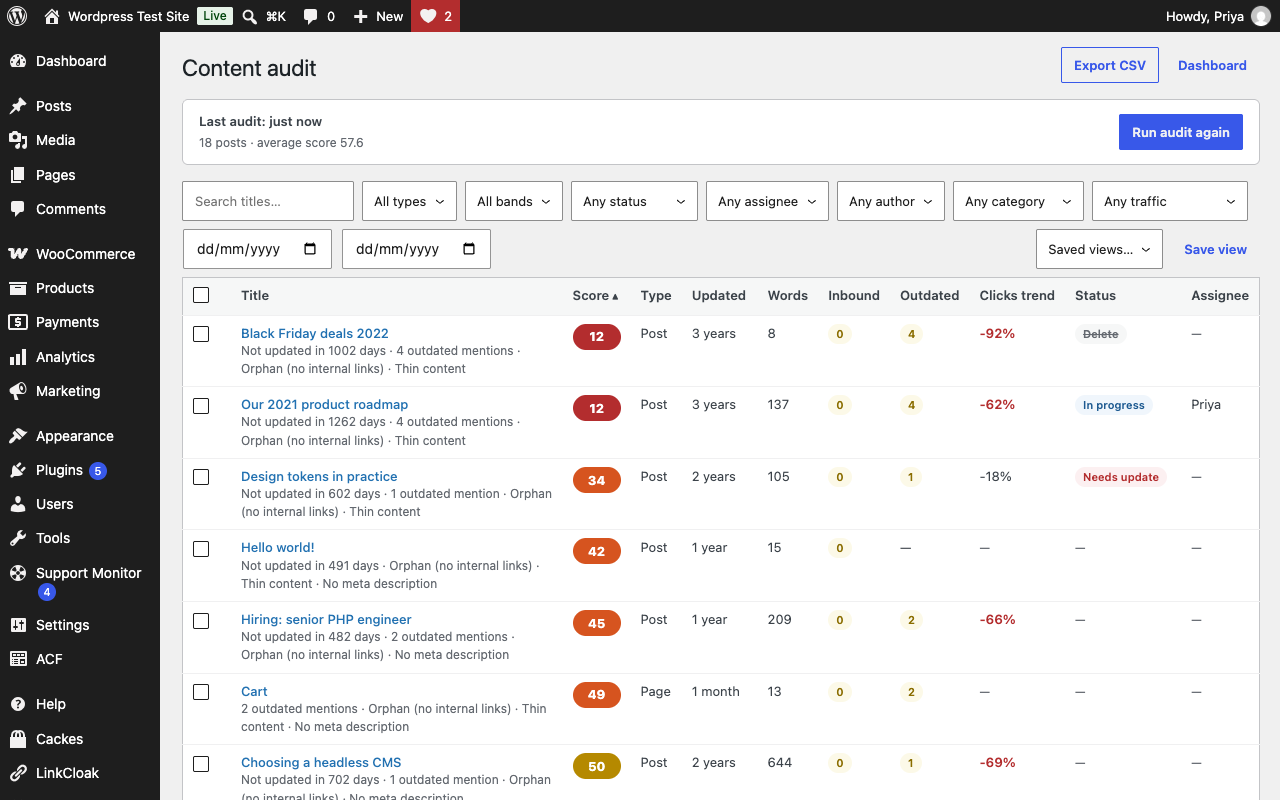Open the comments bubble in admin bar
Image resolution: width=1280 pixels, height=800 pixels.
coord(311,16)
